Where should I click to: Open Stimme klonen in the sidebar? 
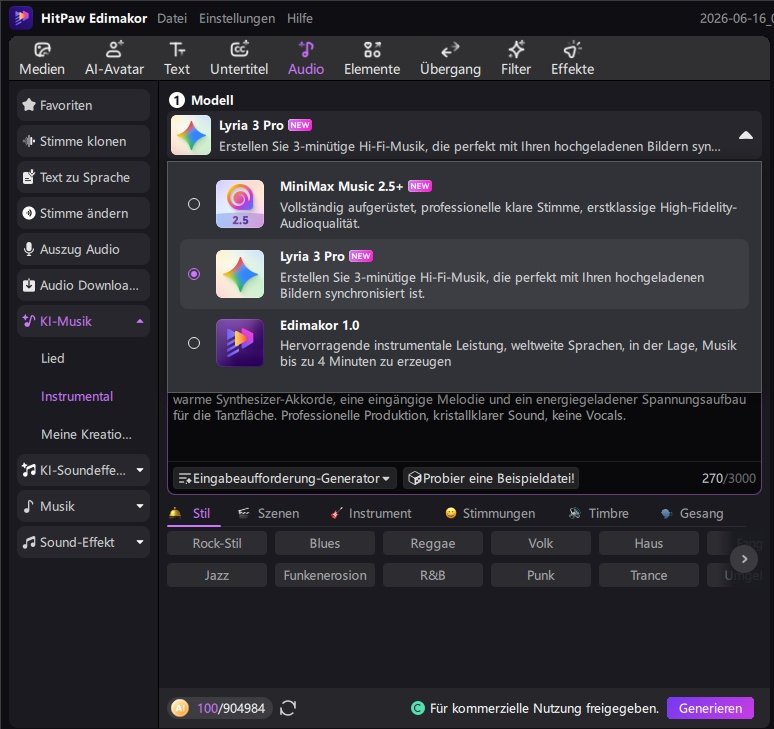pyautogui.click(x=83, y=141)
